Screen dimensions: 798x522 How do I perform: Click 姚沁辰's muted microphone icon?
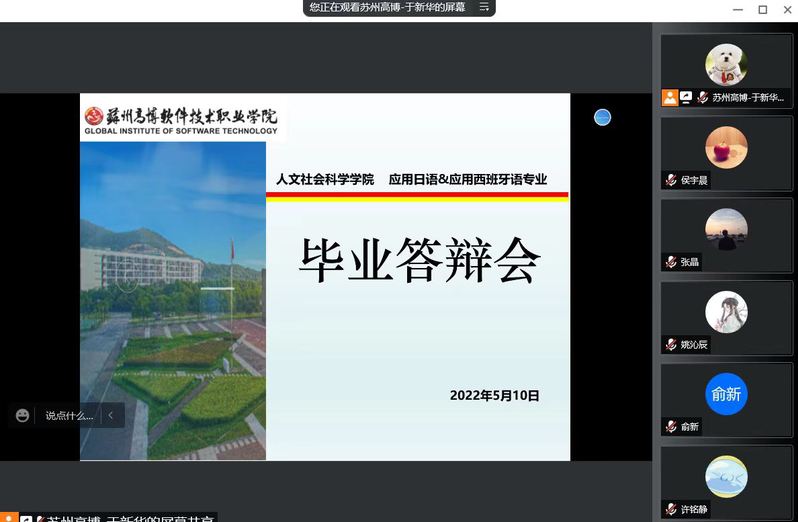click(671, 345)
